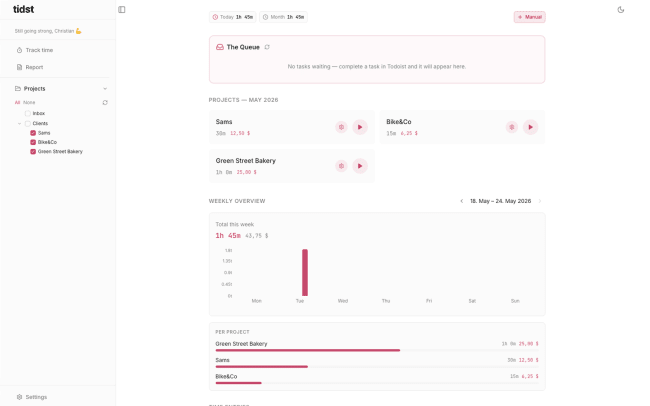Open settings for Sams project card

click(x=341, y=127)
